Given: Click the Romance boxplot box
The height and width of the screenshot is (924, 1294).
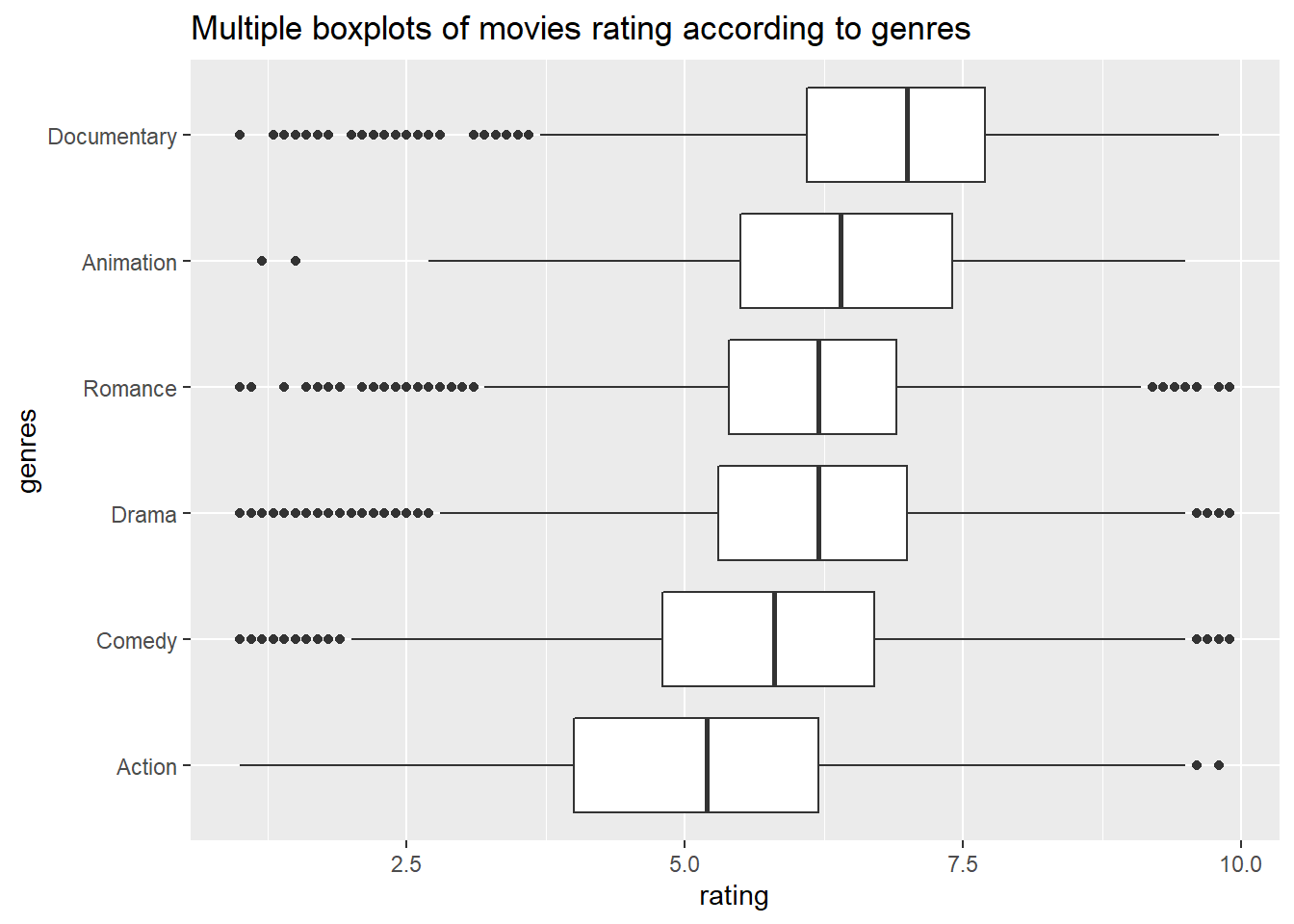Looking at the screenshot, I should click(x=813, y=387).
